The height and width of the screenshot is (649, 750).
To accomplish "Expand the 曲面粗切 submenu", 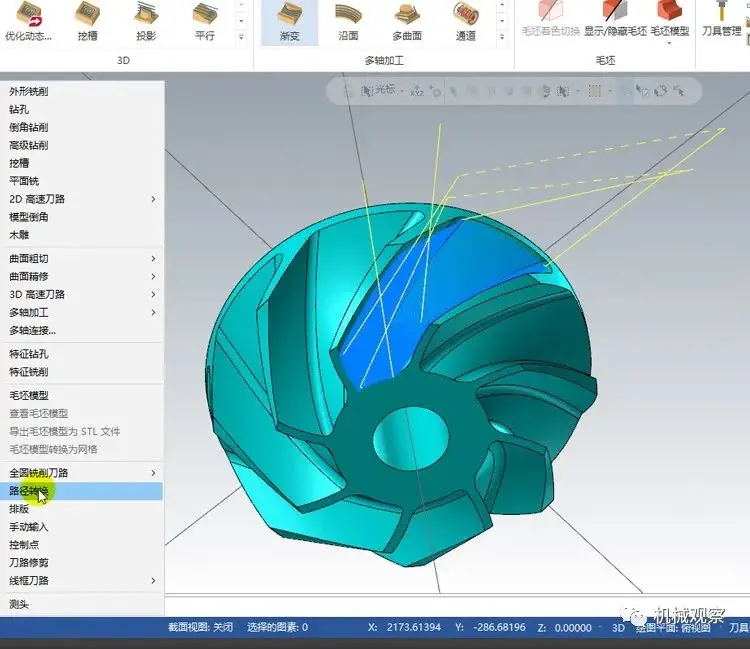I will point(82,259).
